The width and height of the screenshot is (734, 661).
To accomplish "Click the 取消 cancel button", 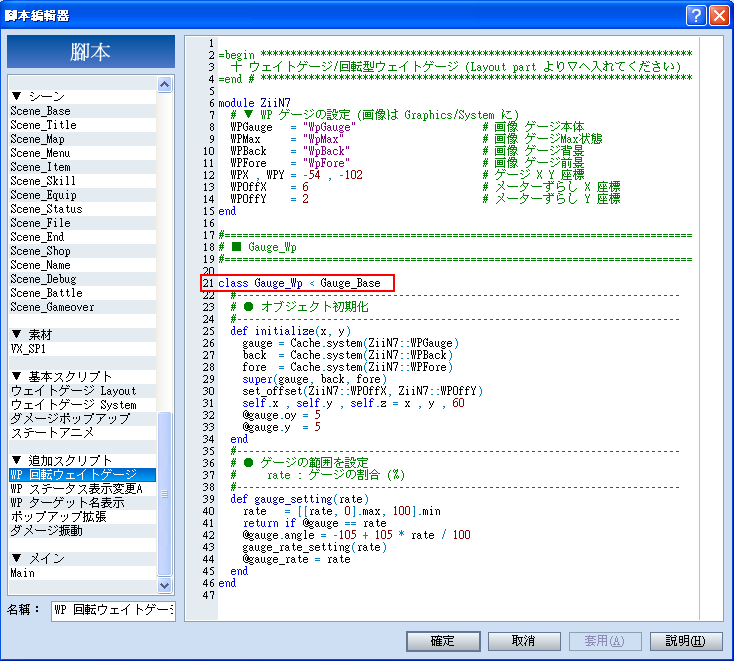I will [x=524, y=641].
